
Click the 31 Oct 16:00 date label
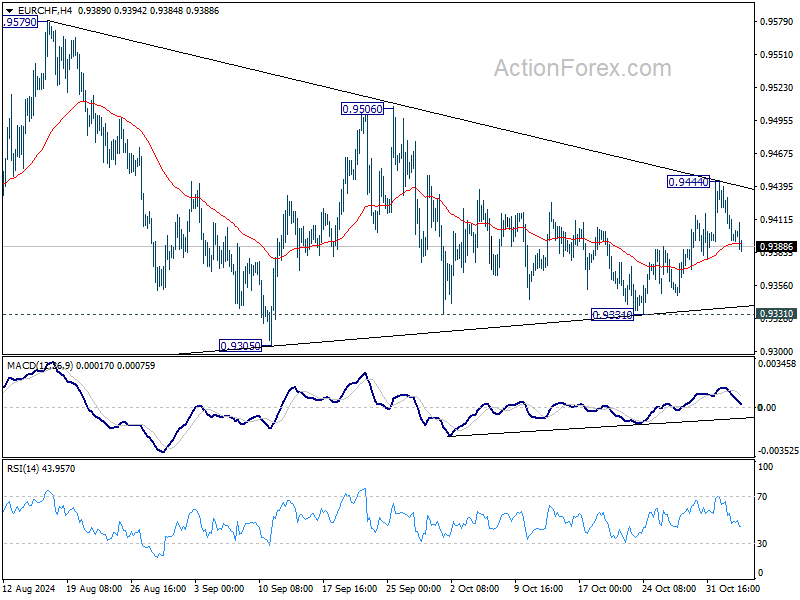[x=733, y=589]
